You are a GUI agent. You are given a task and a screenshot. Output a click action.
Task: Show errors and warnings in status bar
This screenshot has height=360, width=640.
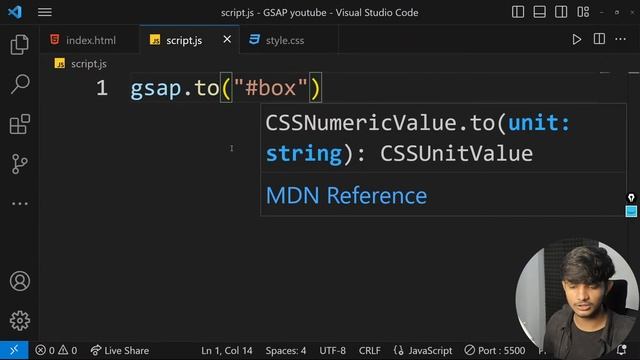click(56, 350)
